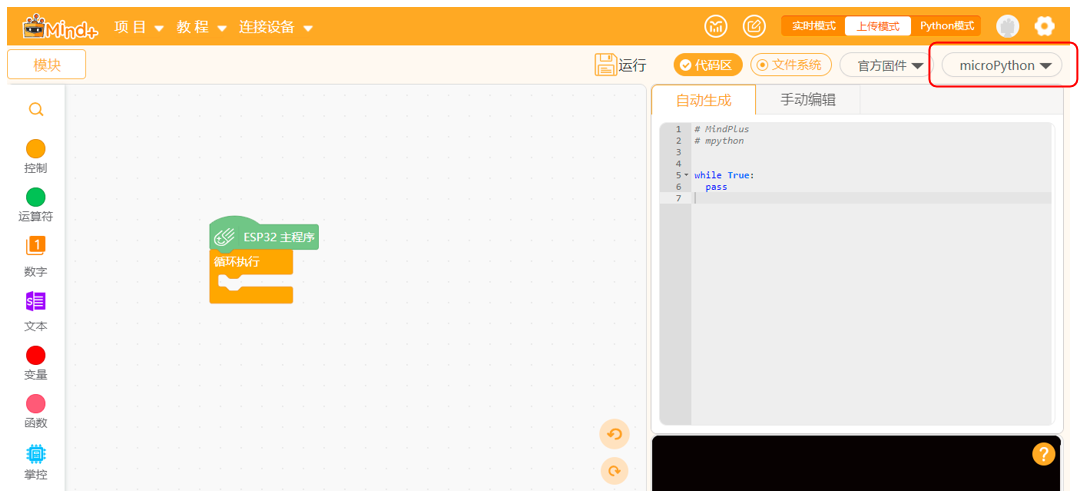Open the purple 文本 category
The width and height of the screenshot is (1086, 491).
pyautogui.click(x=35, y=311)
